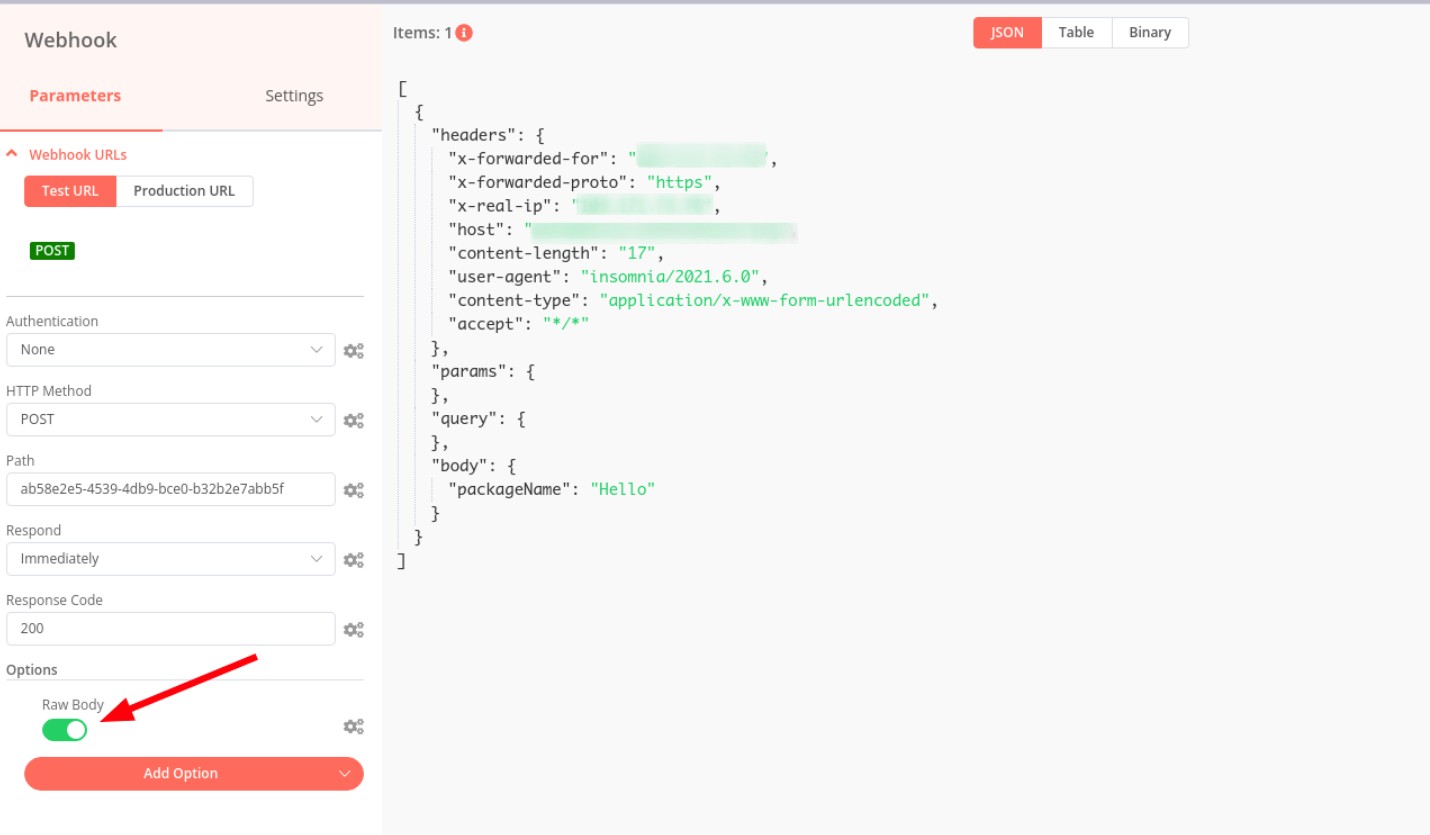Open the Authentication dropdown
The width and height of the screenshot is (1430, 835).
(x=170, y=350)
